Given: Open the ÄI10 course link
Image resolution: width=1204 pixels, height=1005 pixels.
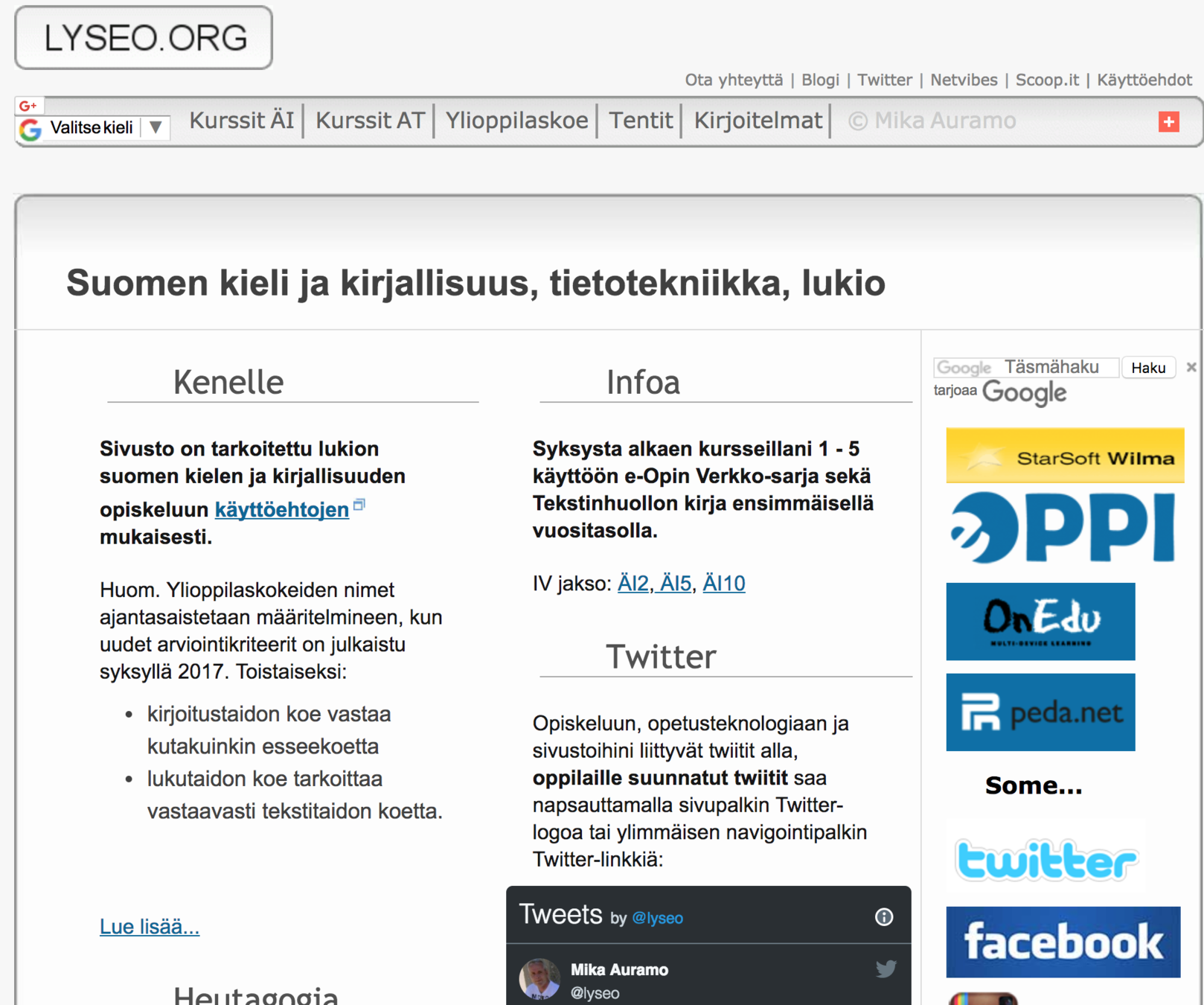Looking at the screenshot, I should 724,584.
